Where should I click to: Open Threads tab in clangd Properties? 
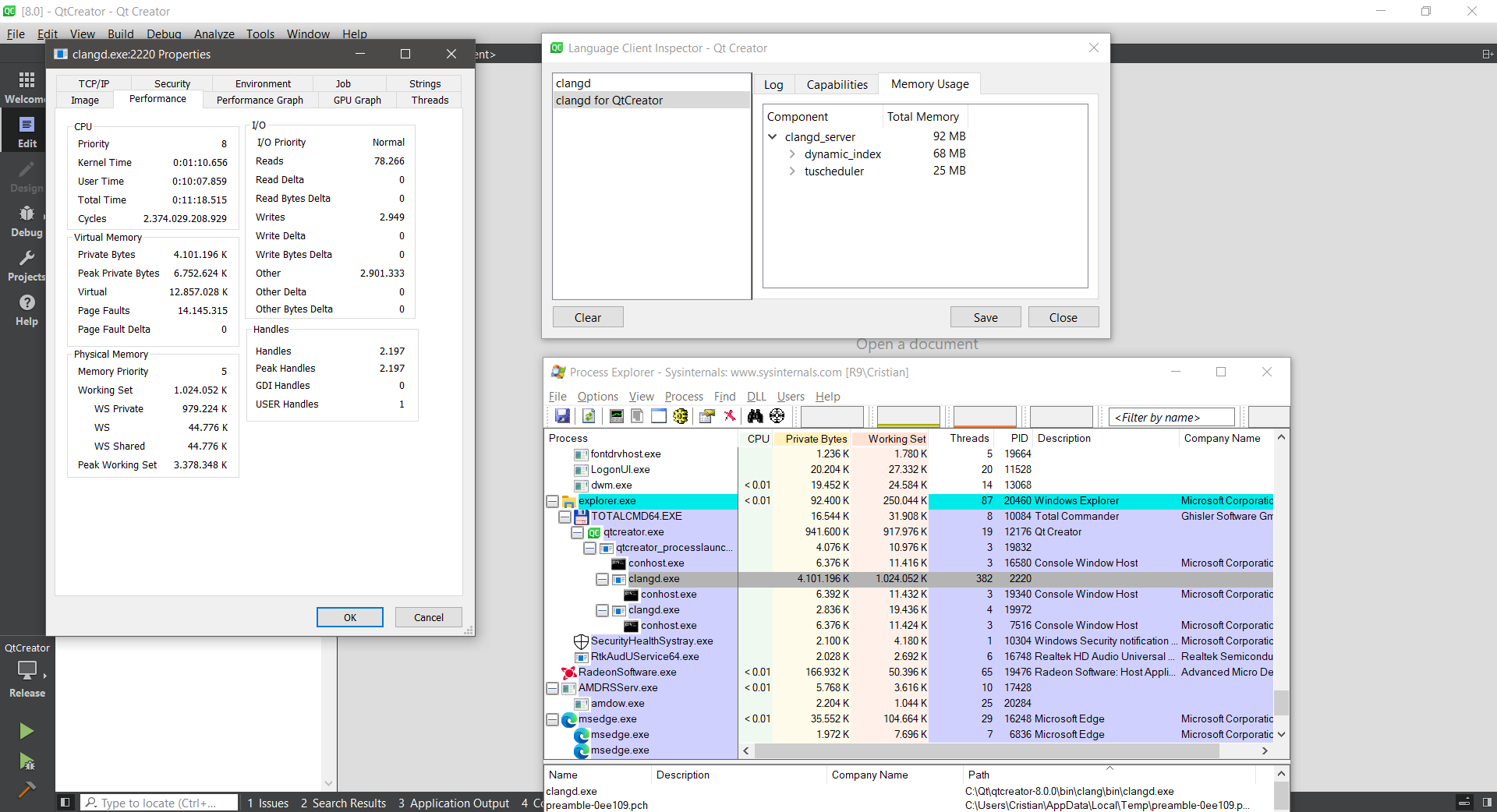430,100
